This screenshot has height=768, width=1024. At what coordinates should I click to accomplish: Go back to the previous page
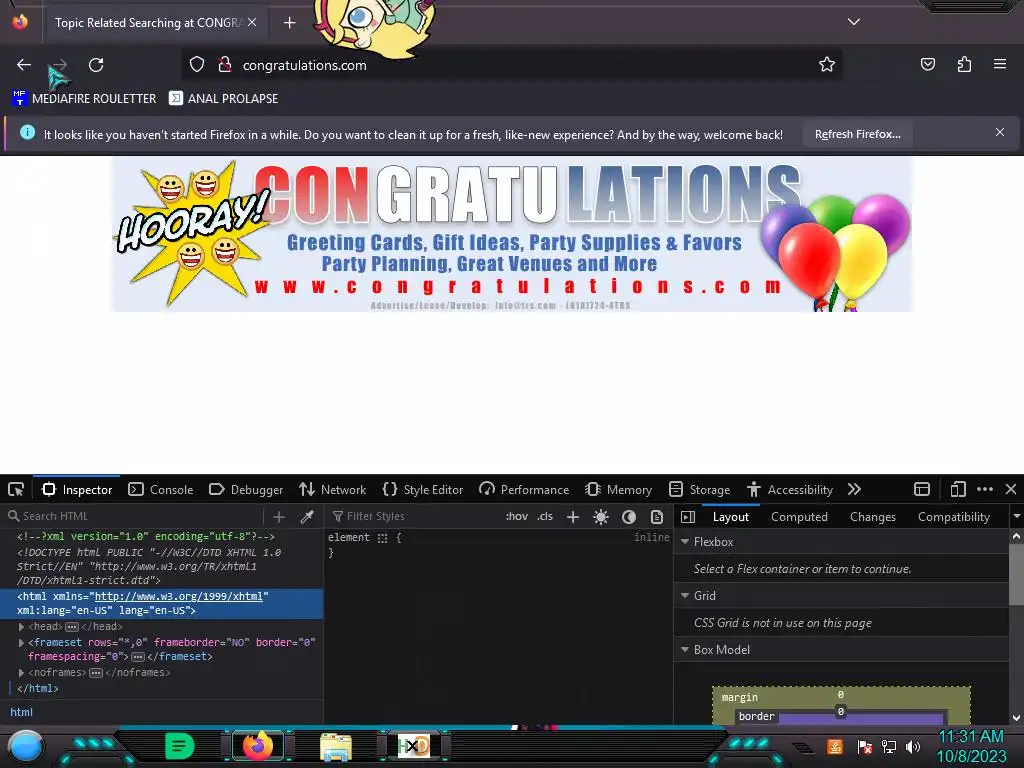pyautogui.click(x=24, y=65)
